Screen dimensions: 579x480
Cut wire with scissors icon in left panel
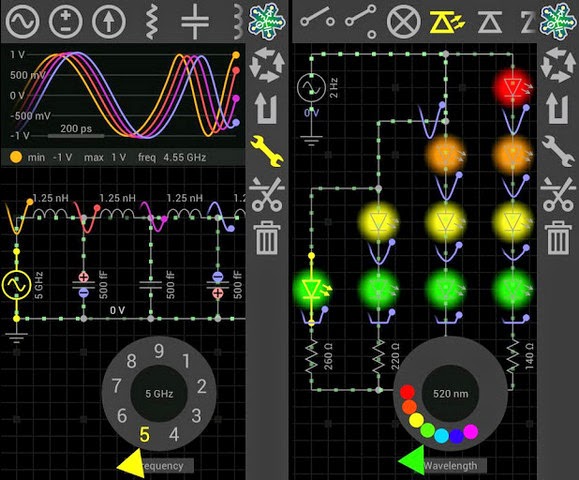point(267,194)
